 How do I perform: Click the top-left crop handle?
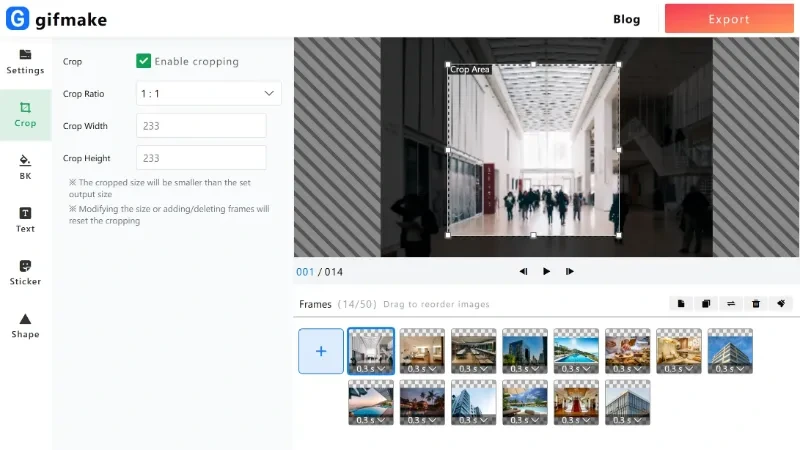click(448, 64)
